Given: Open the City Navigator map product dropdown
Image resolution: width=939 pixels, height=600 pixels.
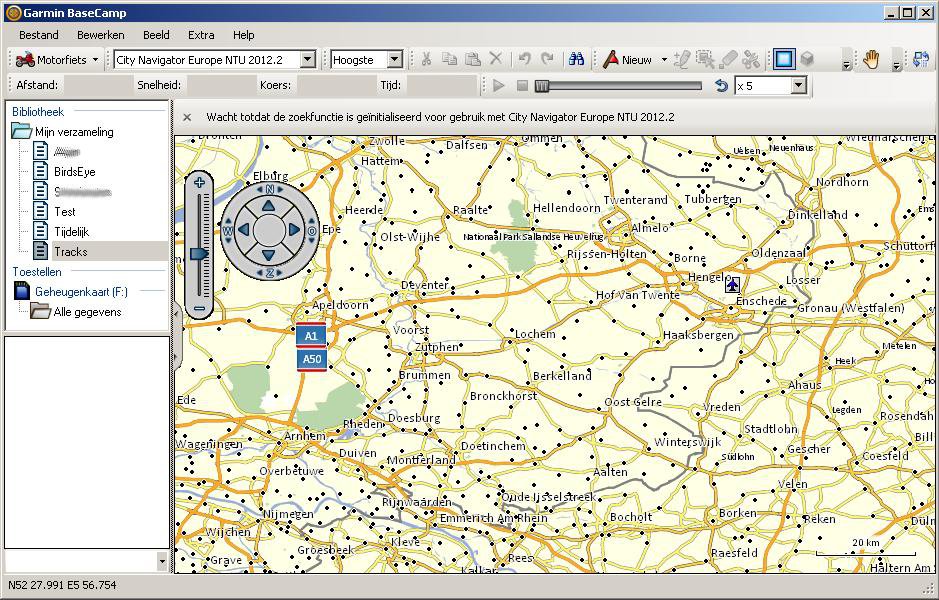Looking at the screenshot, I should 307,59.
